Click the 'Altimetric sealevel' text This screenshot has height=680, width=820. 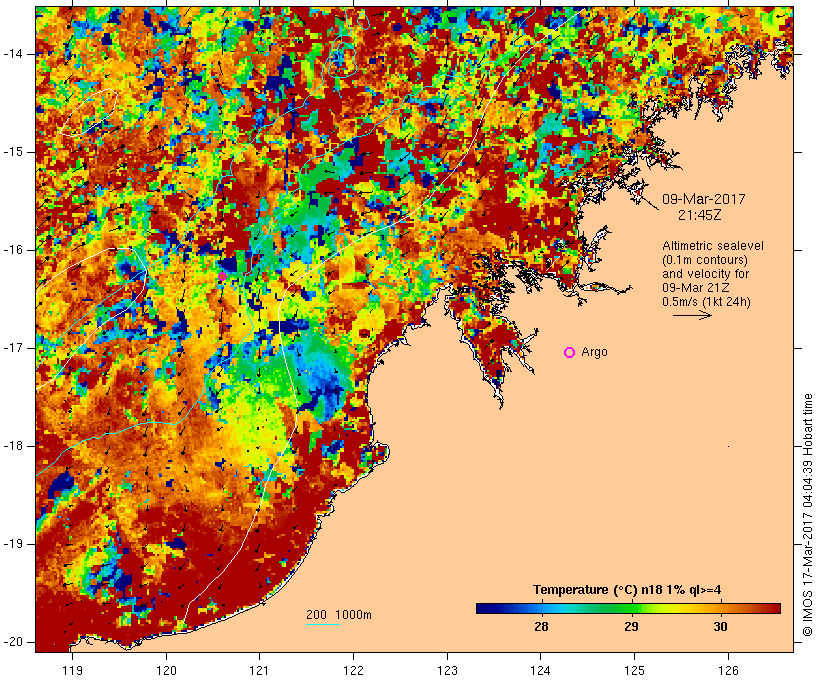(x=713, y=245)
